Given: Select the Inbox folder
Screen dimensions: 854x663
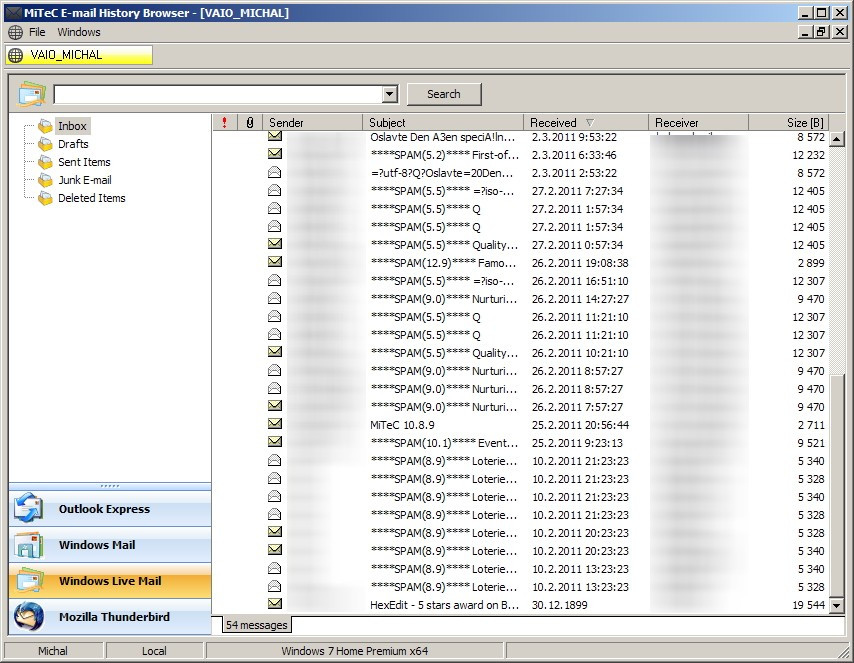Looking at the screenshot, I should click(72, 126).
